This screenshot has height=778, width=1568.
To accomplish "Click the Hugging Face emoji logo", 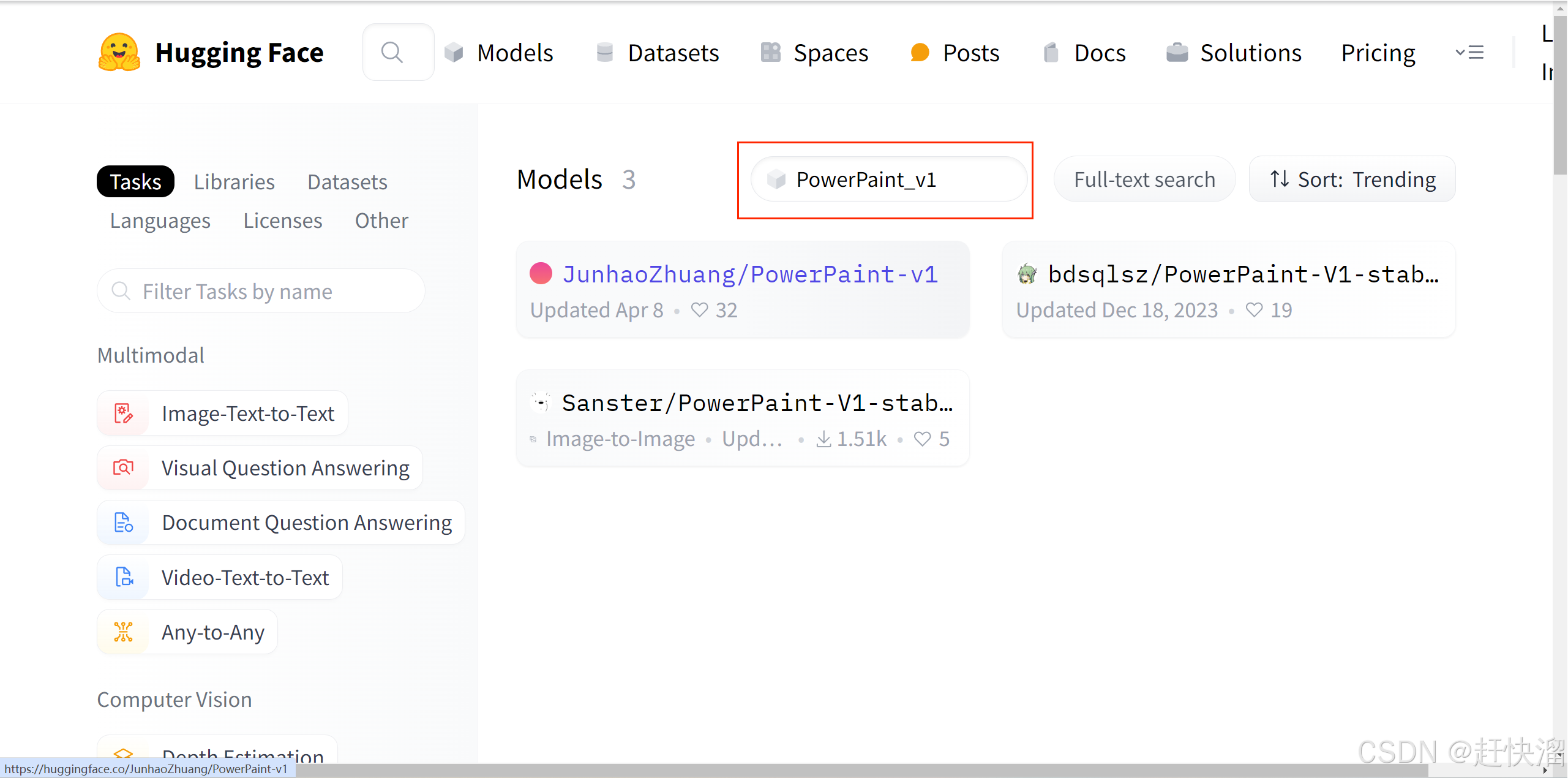I will click(119, 53).
